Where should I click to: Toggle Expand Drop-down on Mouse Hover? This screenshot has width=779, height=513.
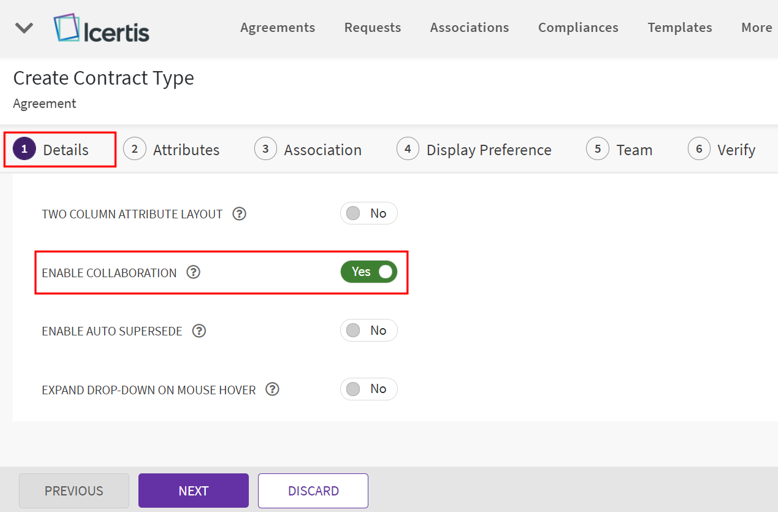coord(368,389)
